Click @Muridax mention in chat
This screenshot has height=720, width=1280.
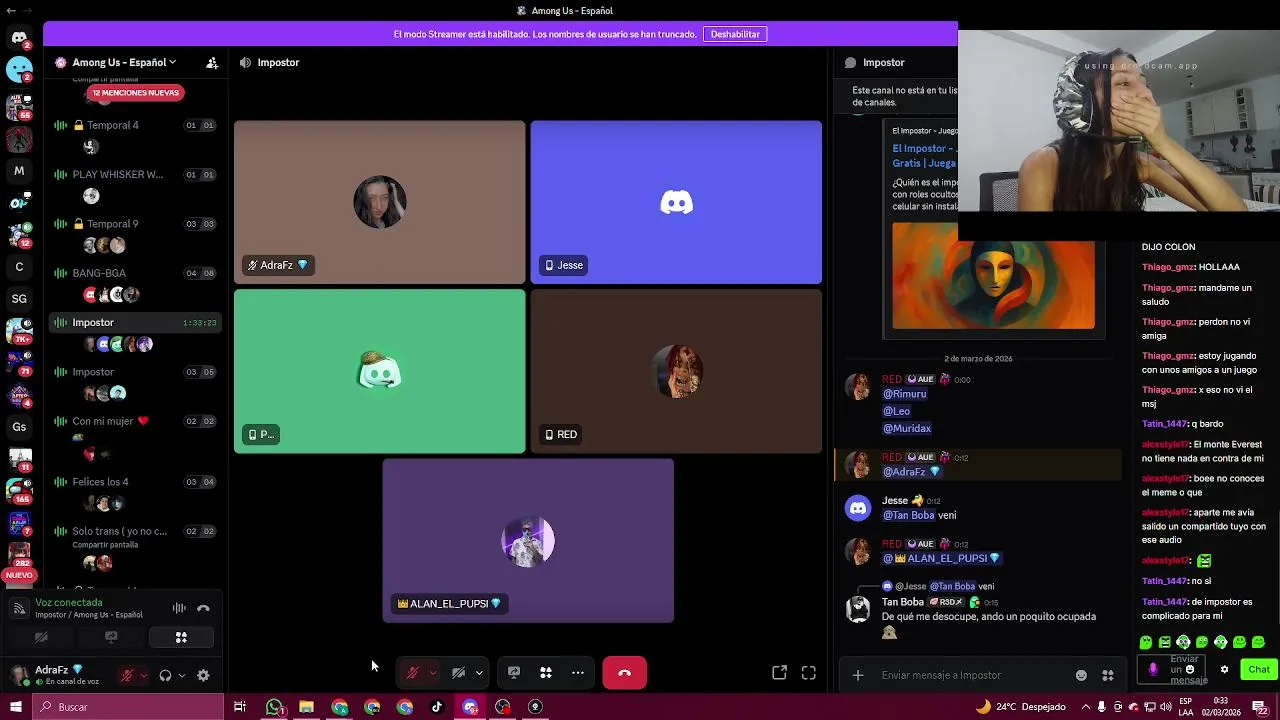[x=907, y=428]
